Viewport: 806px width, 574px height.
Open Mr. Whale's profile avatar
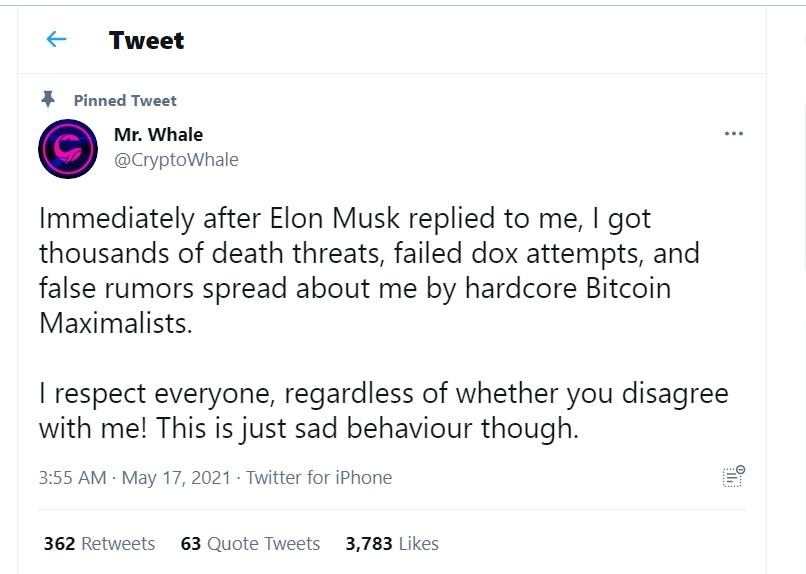pos(67,148)
